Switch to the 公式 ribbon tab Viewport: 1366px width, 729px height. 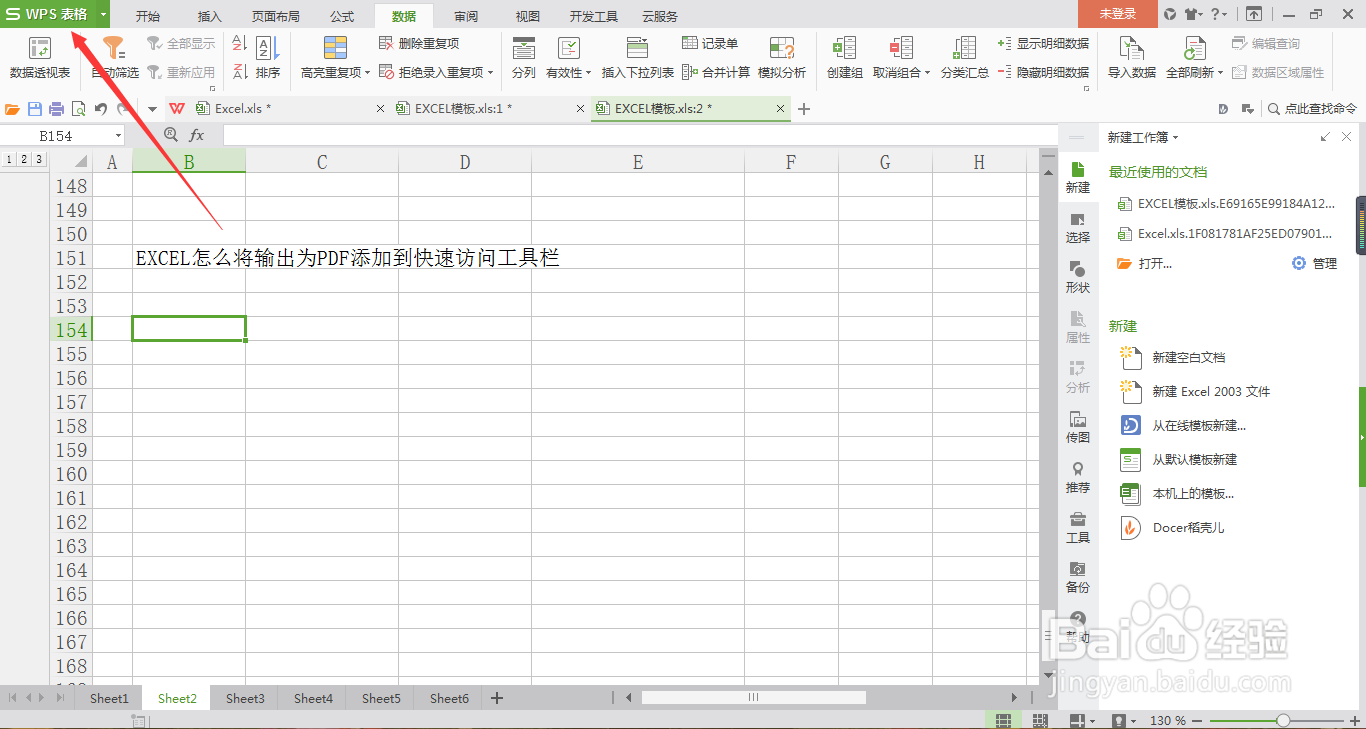click(342, 16)
